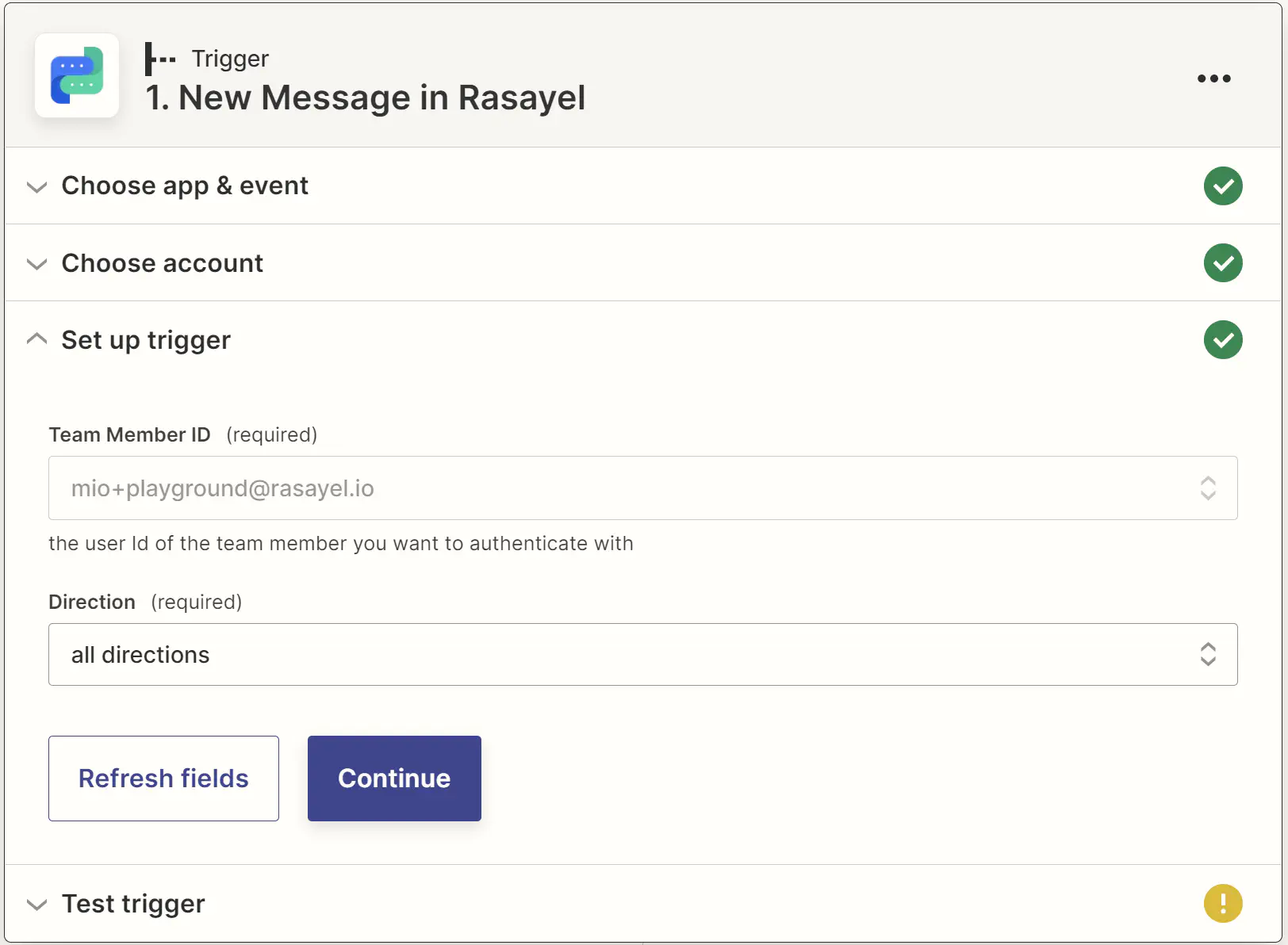Select the all directions option

pos(140,654)
